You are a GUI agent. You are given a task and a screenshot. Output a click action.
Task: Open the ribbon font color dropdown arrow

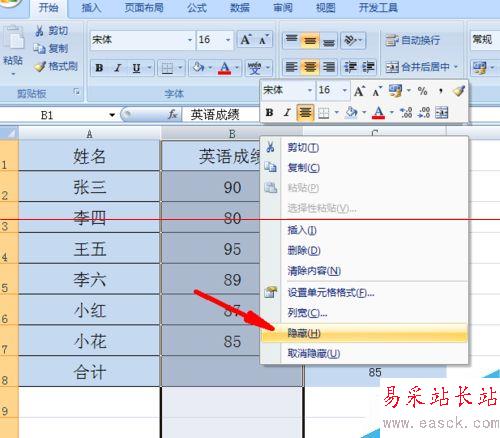pyautogui.click(x=237, y=68)
